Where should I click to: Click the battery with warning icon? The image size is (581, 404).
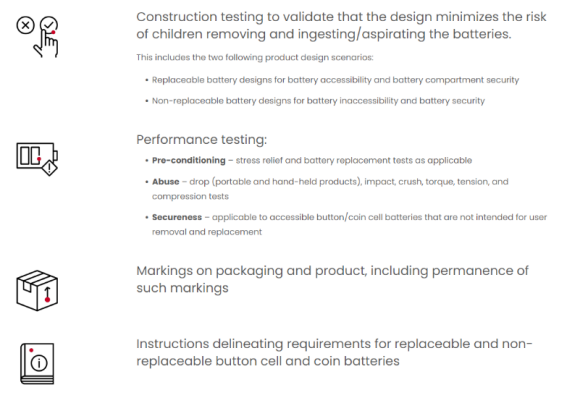[37, 159]
